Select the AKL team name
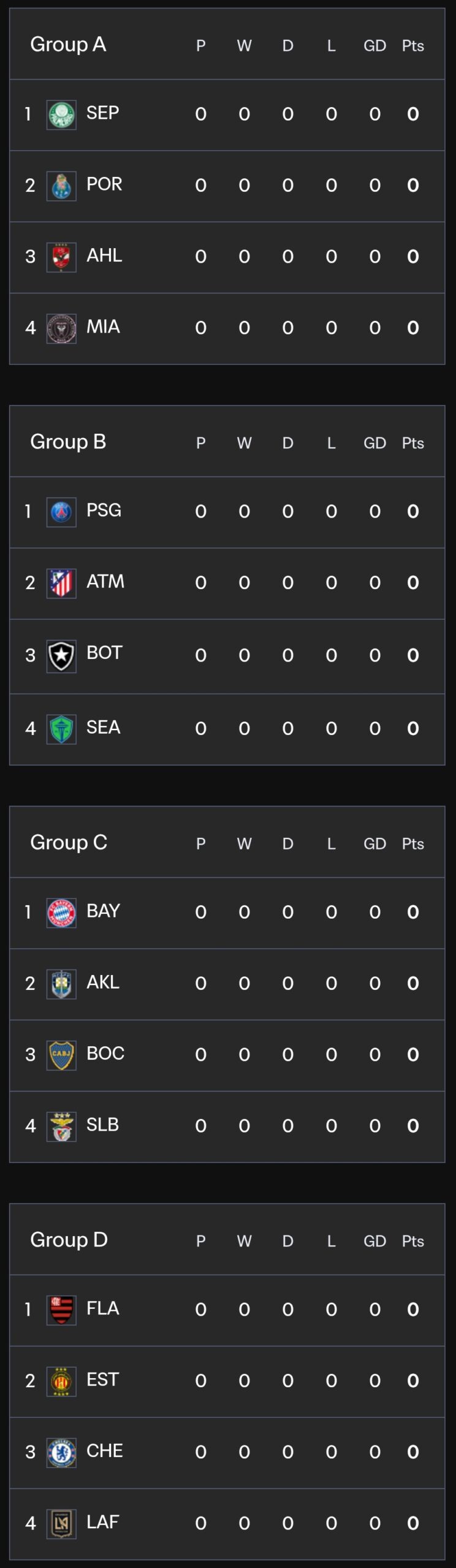The width and height of the screenshot is (456, 1568). 103,982
